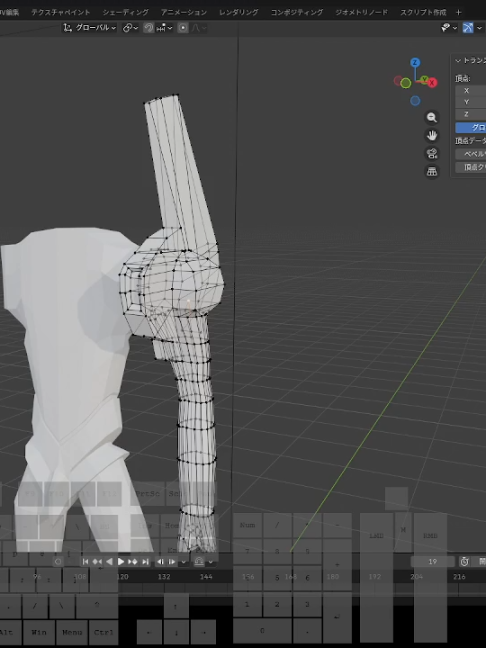The width and height of the screenshot is (486, 648).
Task: Toggle the snap magnet button
Action: [x=148, y=28]
